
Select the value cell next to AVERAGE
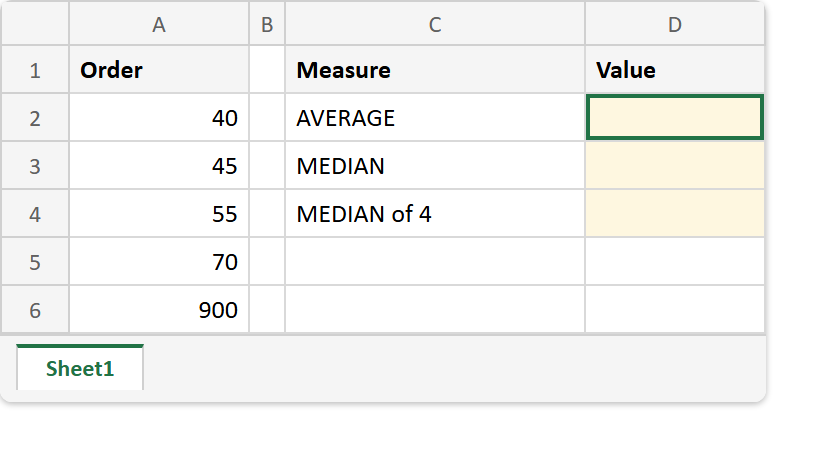click(x=674, y=118)
